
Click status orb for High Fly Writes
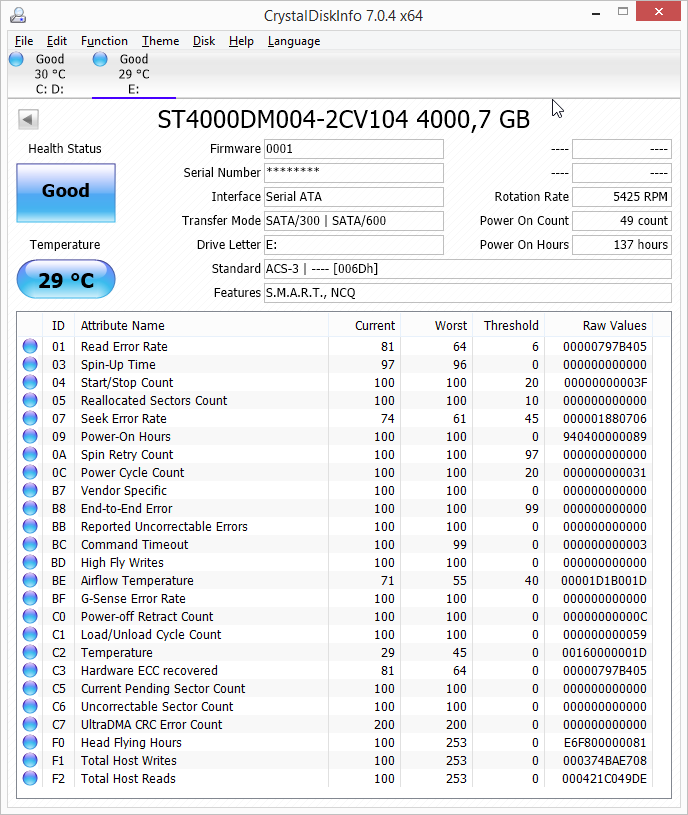coord(30,562)
